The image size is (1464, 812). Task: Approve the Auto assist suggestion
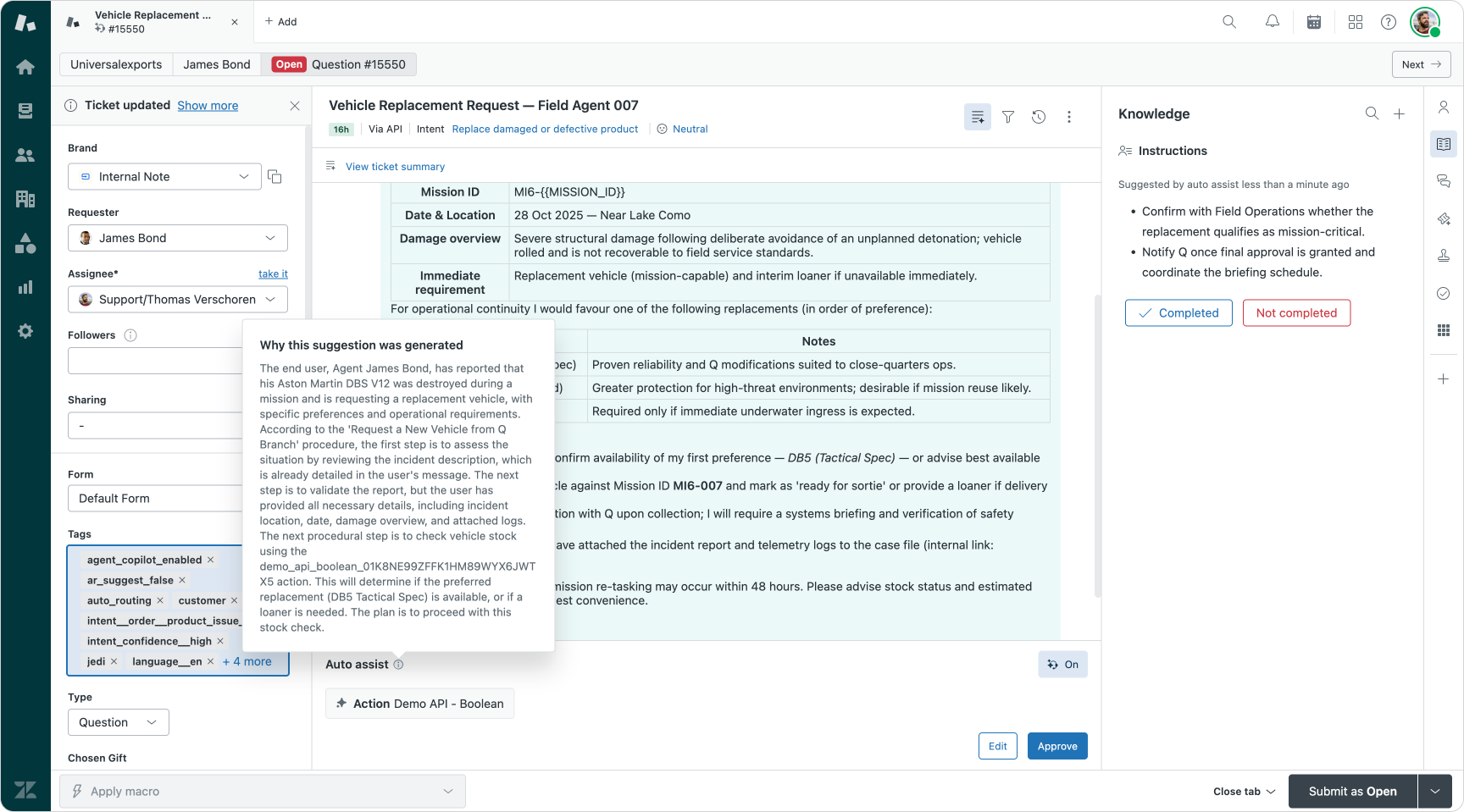point(1057,746)
